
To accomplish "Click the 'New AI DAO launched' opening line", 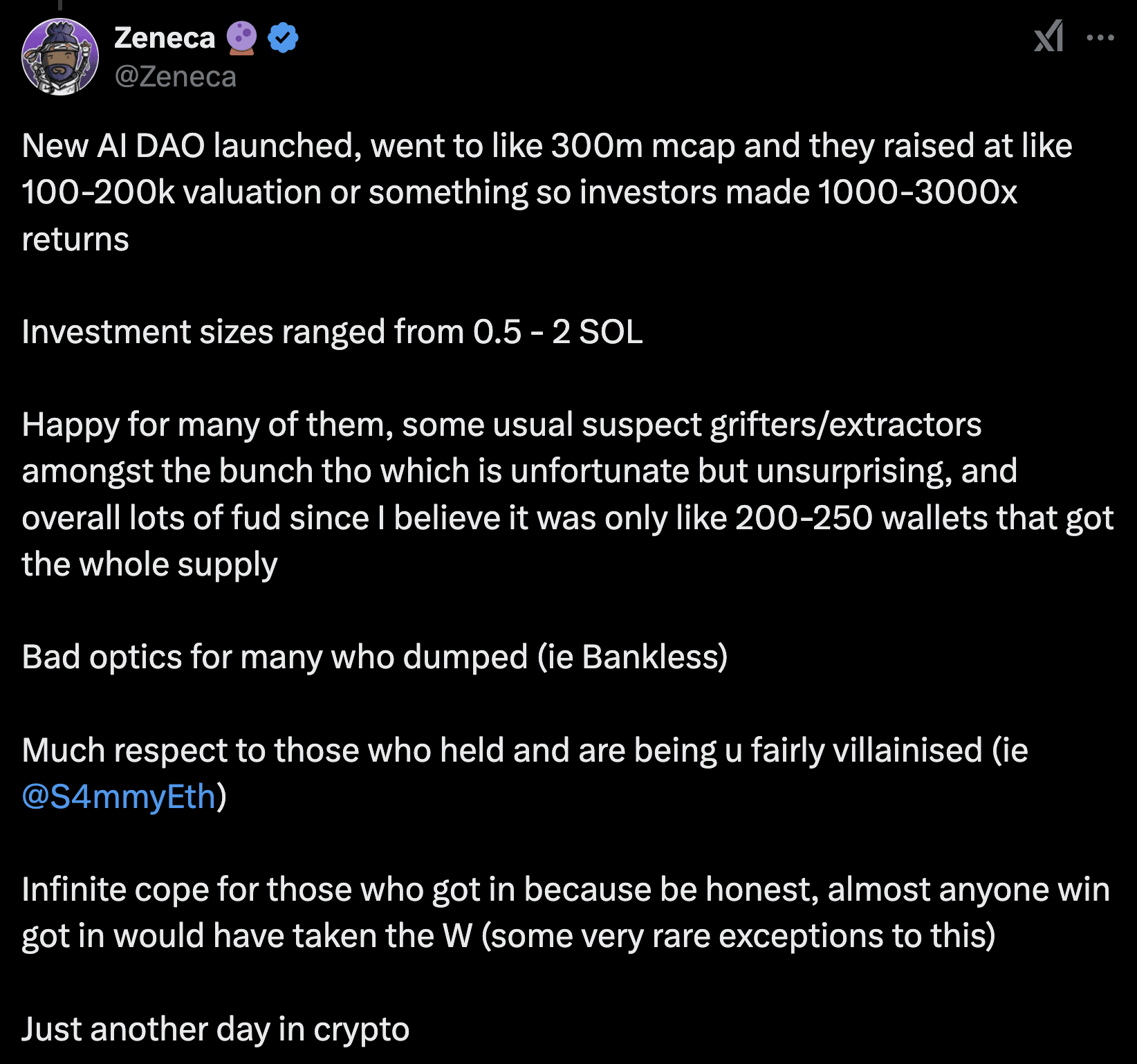I will tap(546, 146).
